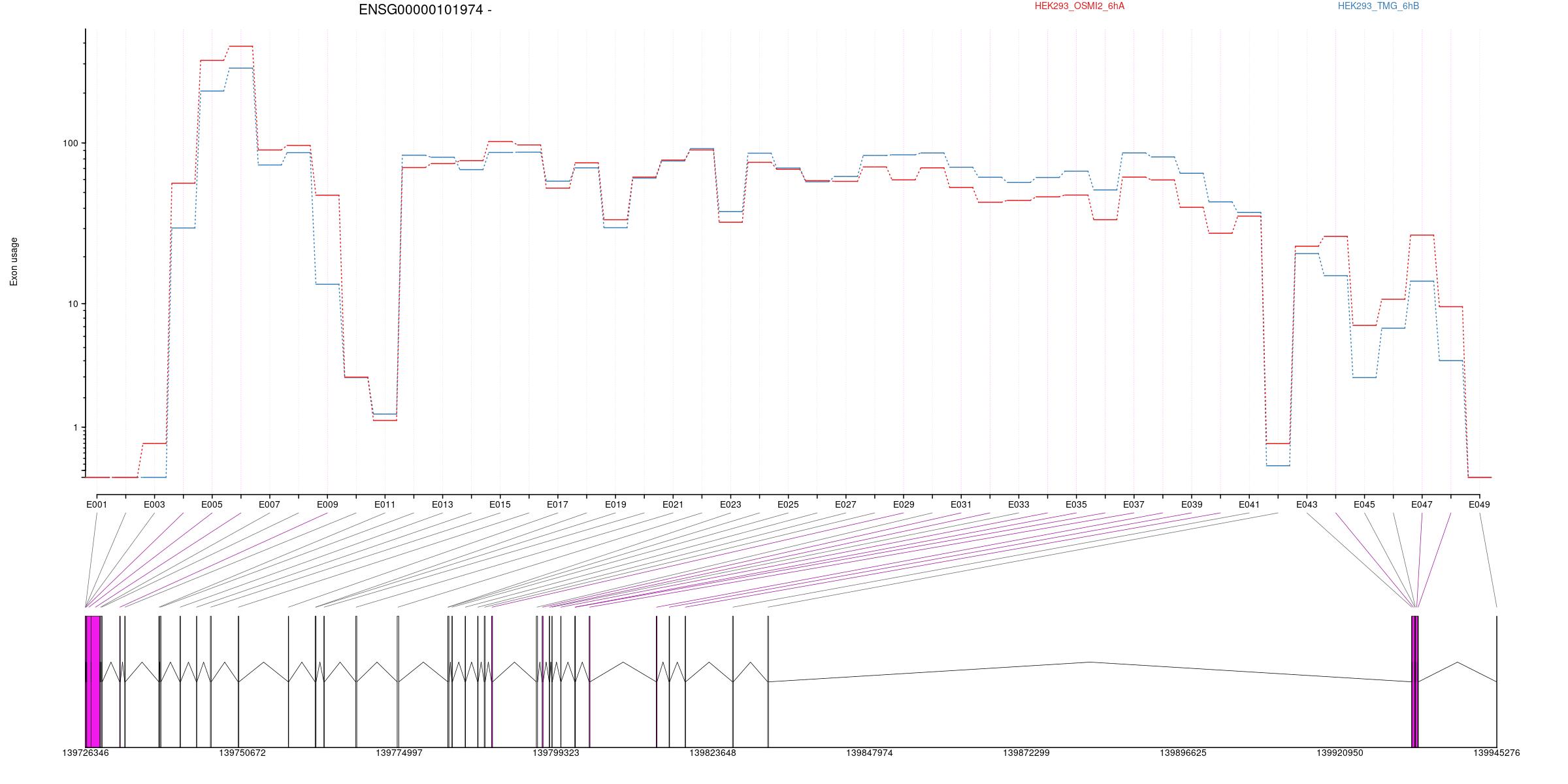Select exon label E029
This screenshot has height=784, width=1568.
[x=904, y=504]
